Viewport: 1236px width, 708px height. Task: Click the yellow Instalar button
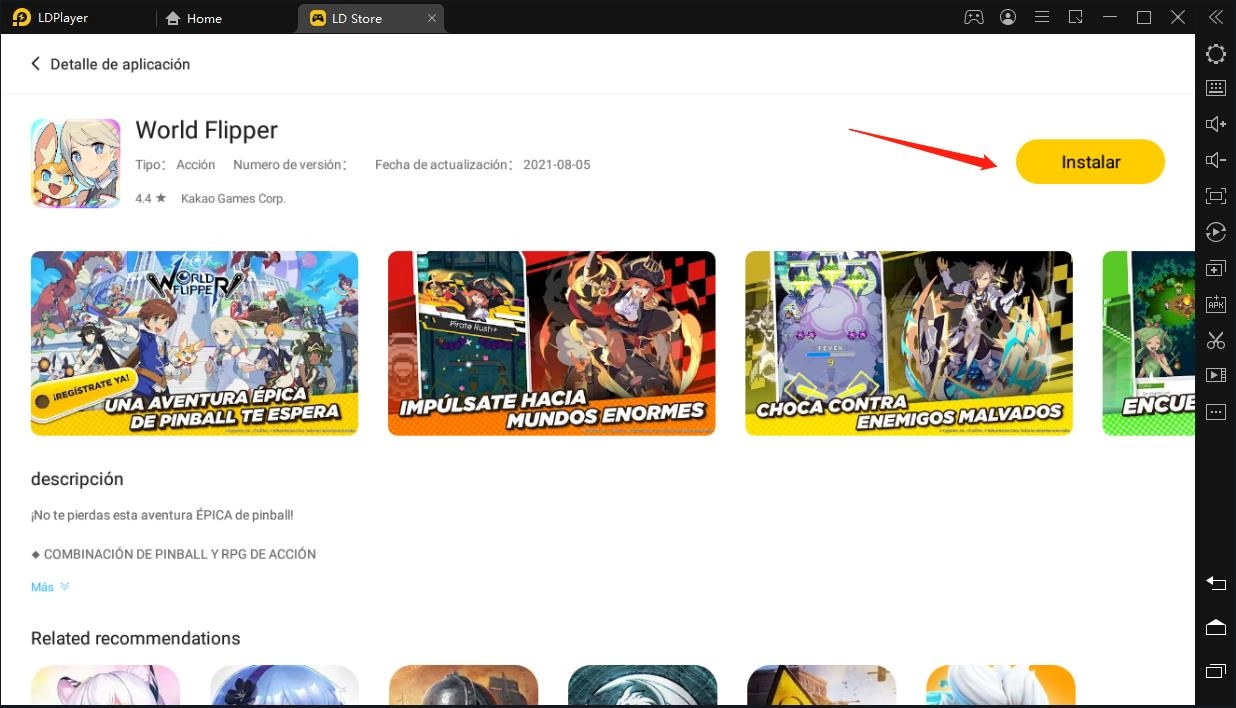point(1090,162)
